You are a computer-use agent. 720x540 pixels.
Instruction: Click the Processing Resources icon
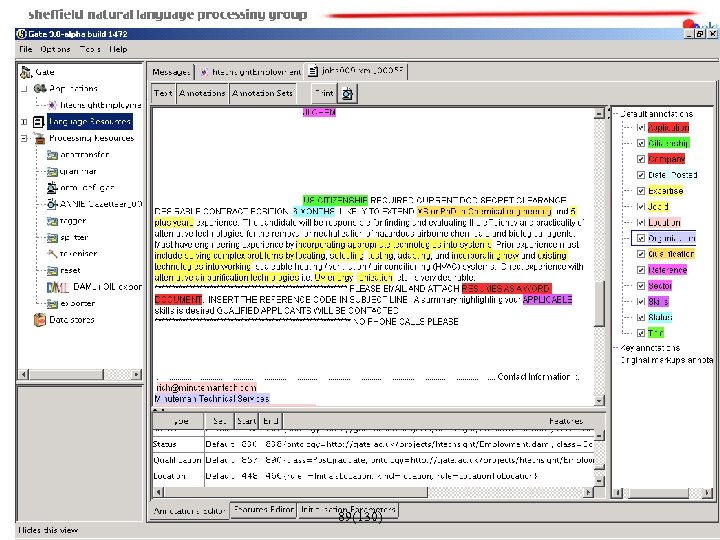pos(40,138)
